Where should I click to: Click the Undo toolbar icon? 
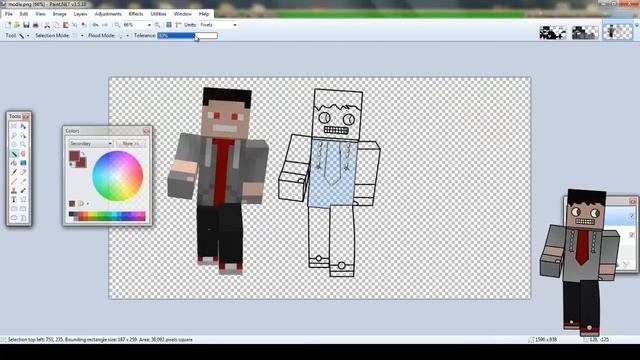tap(96, 25)
